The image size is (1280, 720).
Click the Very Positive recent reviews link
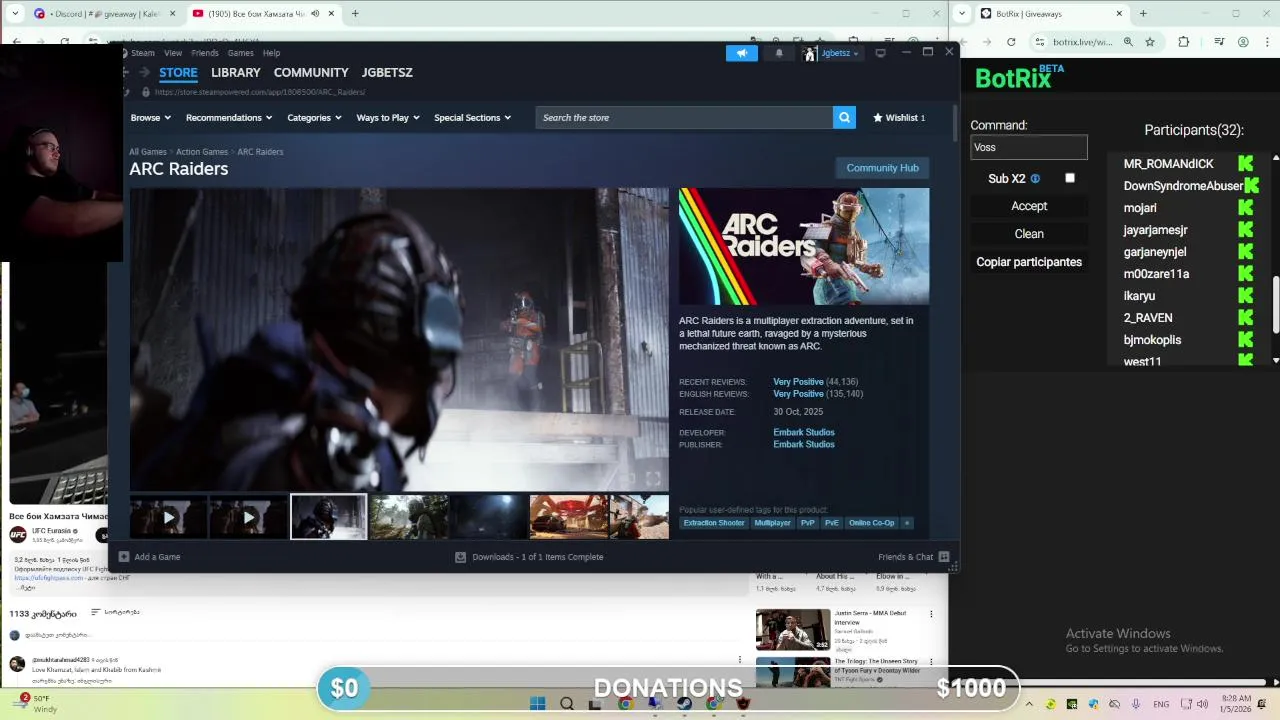coord(798,382)
